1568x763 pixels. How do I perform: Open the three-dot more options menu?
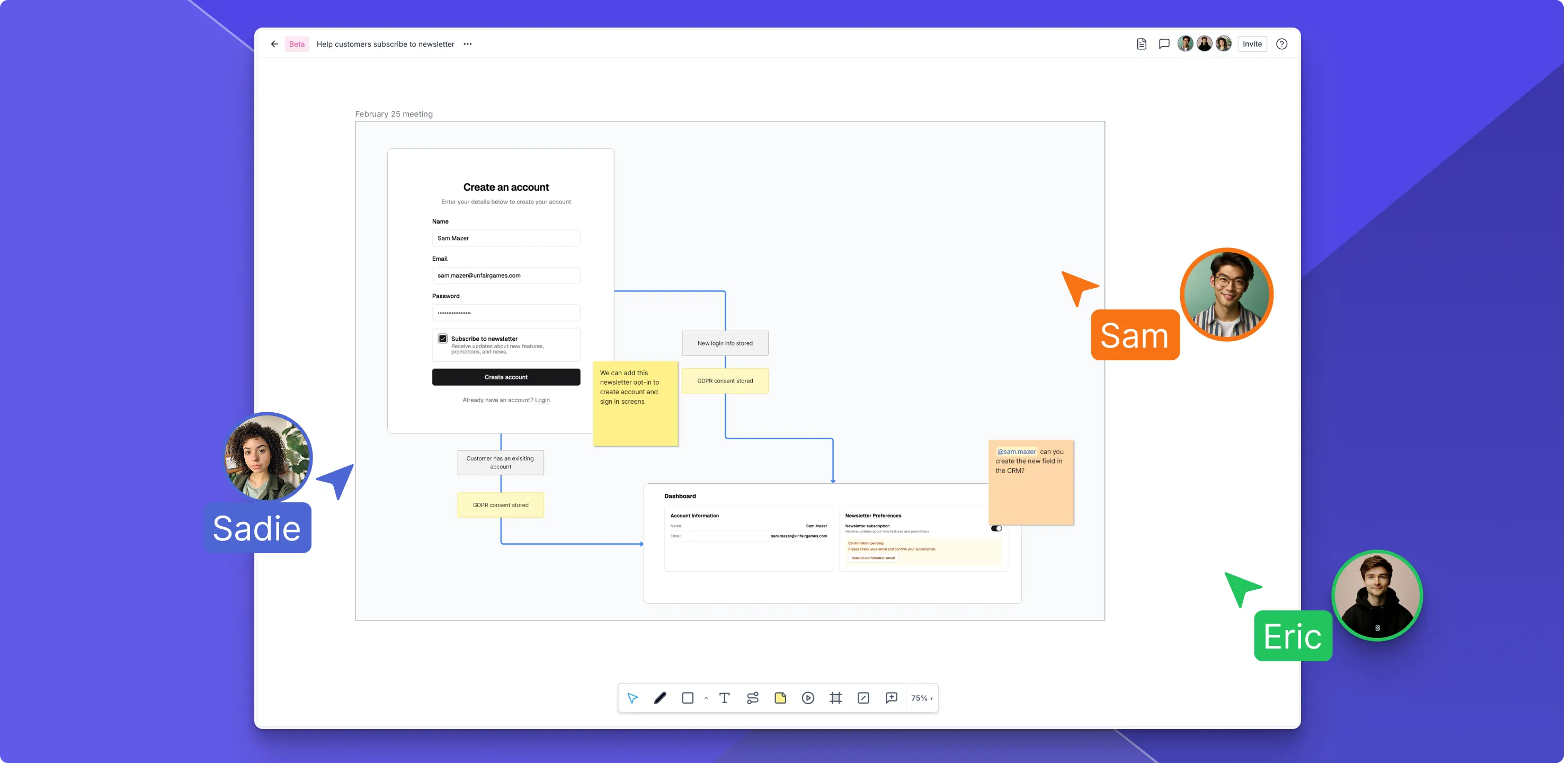467,44
